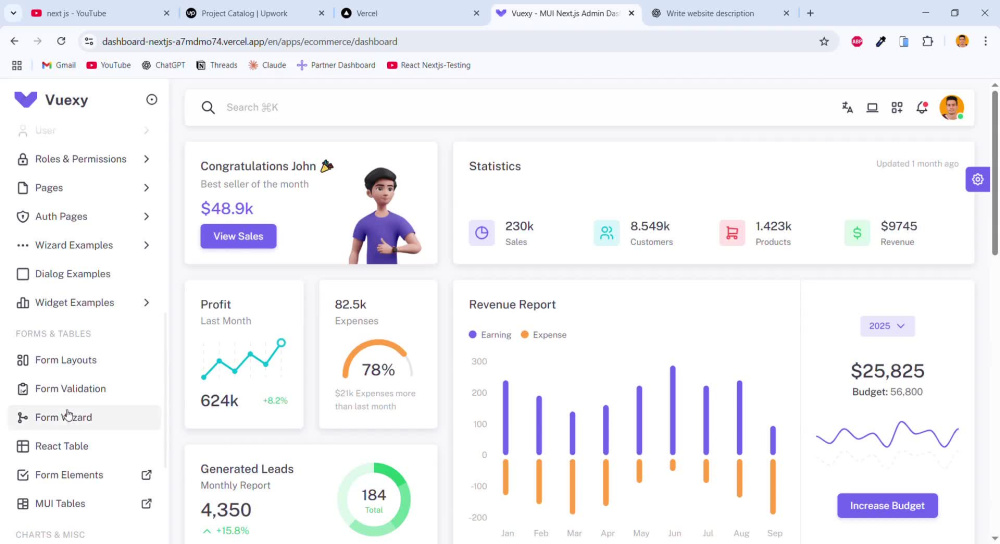
Task: Click the Generated Leads donut chart
Action: point(374,499)
